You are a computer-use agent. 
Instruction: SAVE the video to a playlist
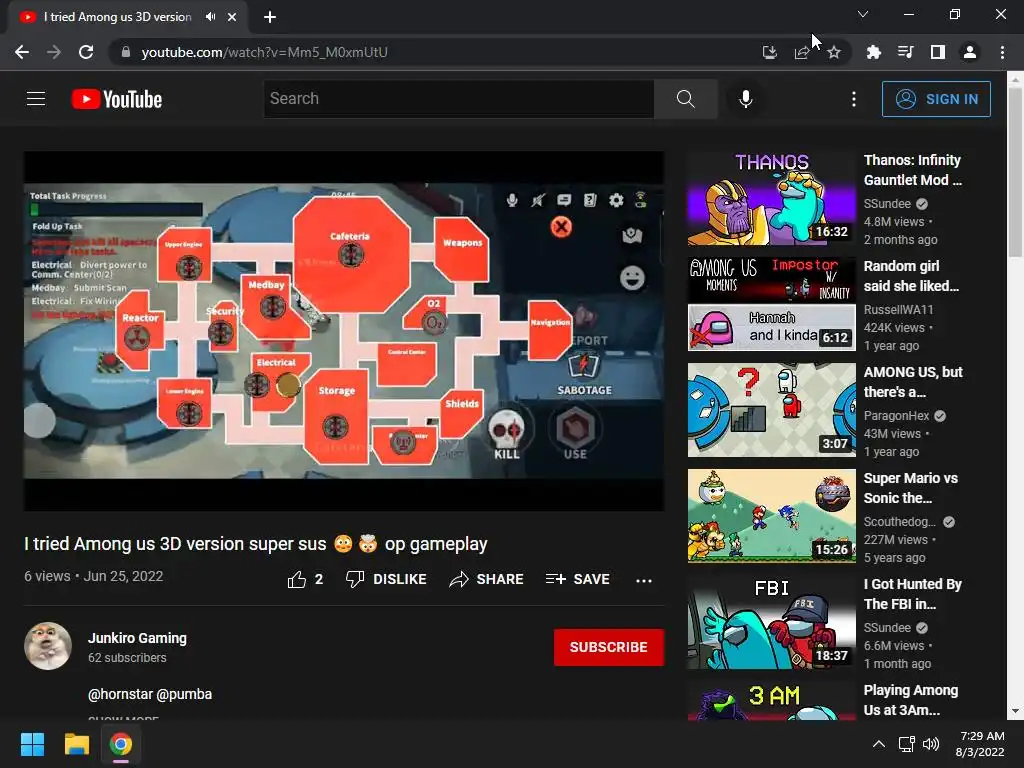tap(577, 579)
